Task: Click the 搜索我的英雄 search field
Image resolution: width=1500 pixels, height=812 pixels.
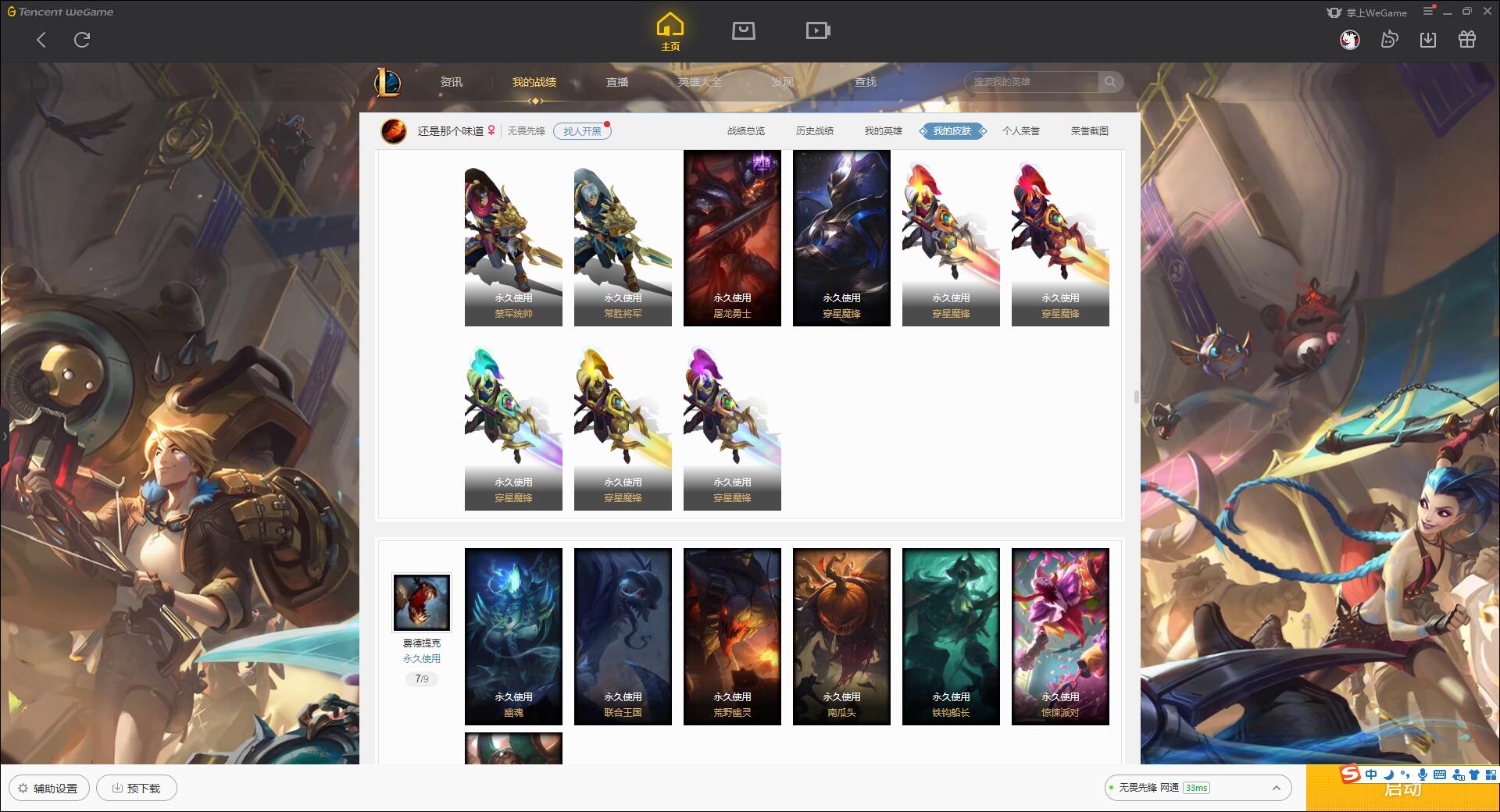Action: coord(1033,82)
